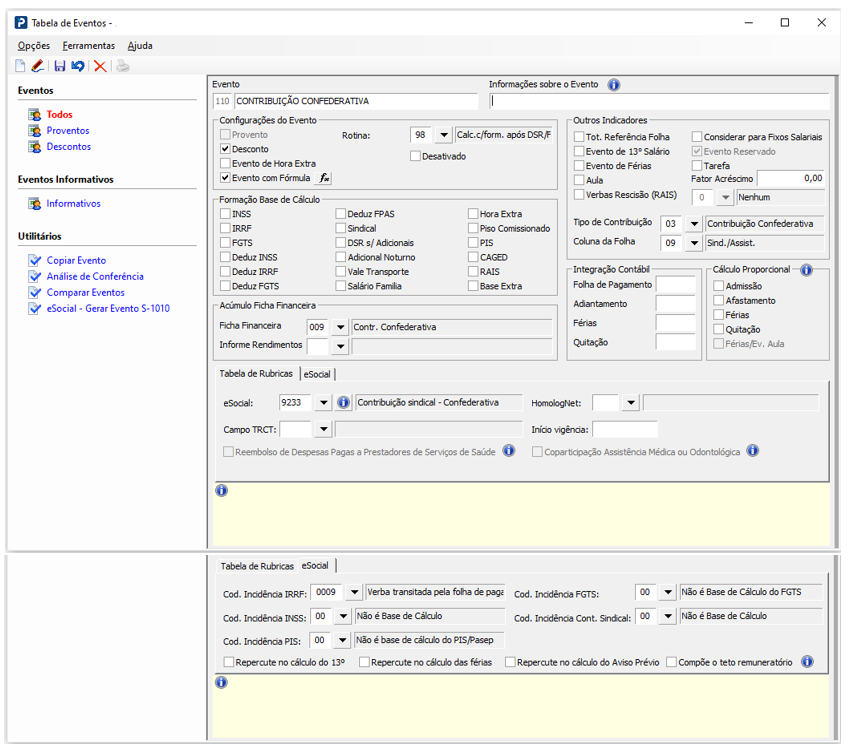This screenshot has height=752, width=856.
Task: Check the Desativado checkbox
Action: click(415, 156)
